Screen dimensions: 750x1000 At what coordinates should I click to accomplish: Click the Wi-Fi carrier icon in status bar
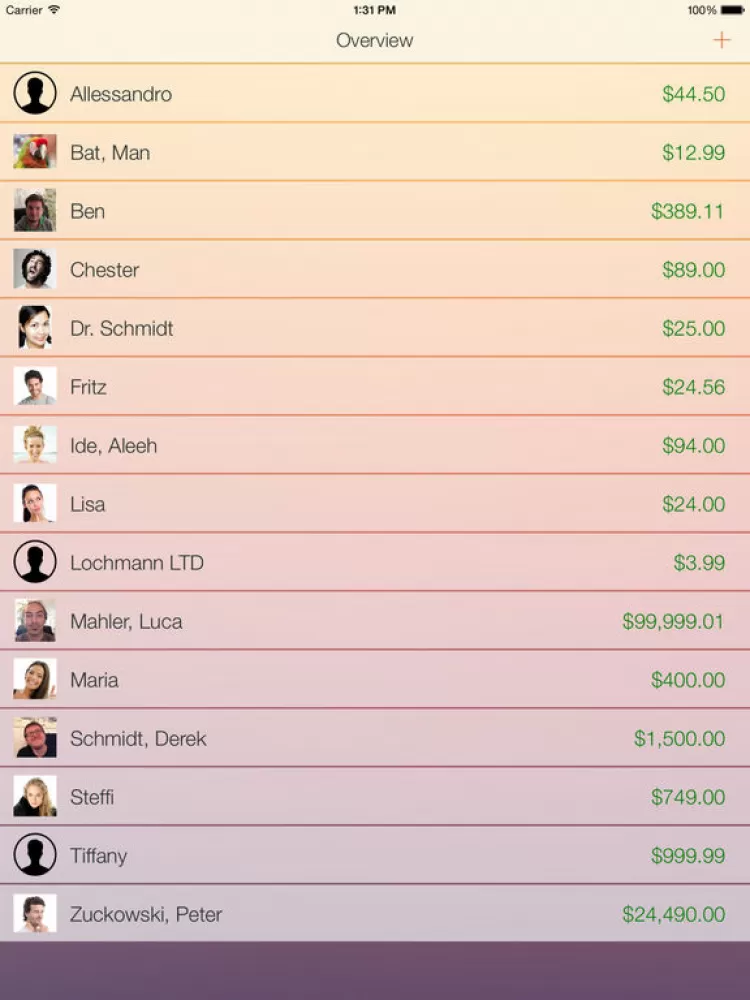coord(54,10)
